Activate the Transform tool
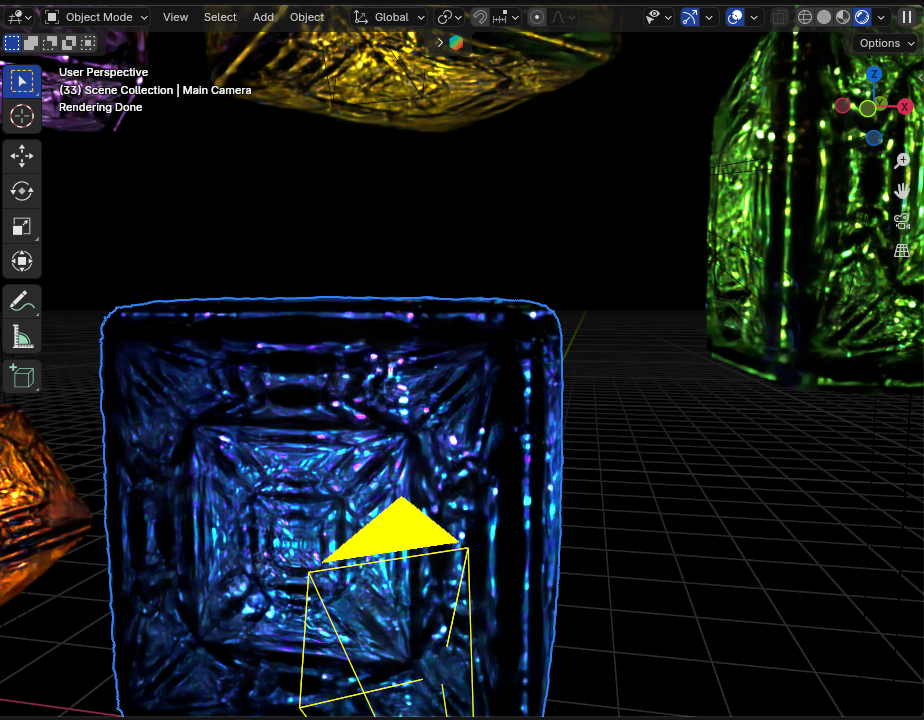The width and height of the screenshot is (924, 720). (22, 261)
